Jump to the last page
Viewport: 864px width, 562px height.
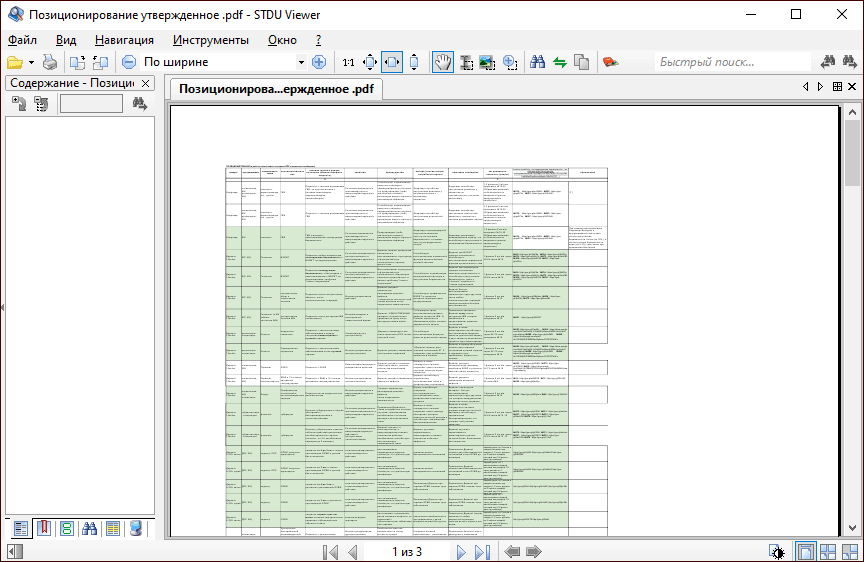(481, 552)
